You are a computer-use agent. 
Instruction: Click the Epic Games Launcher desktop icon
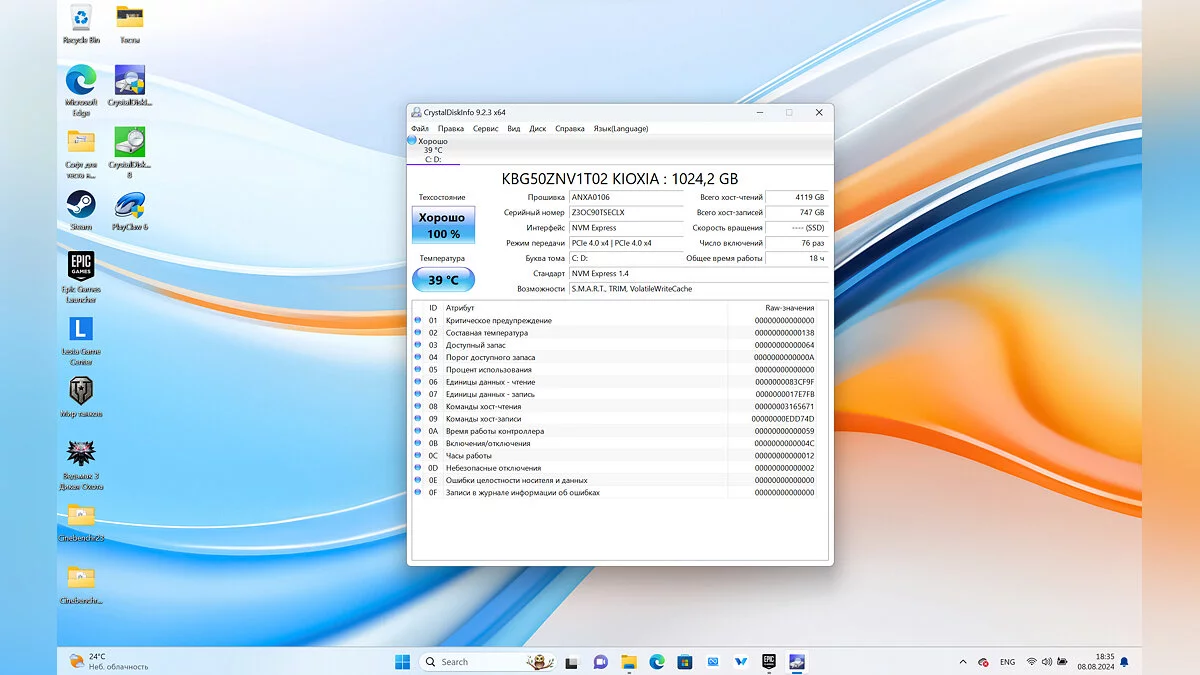click(x=81, y=266)
